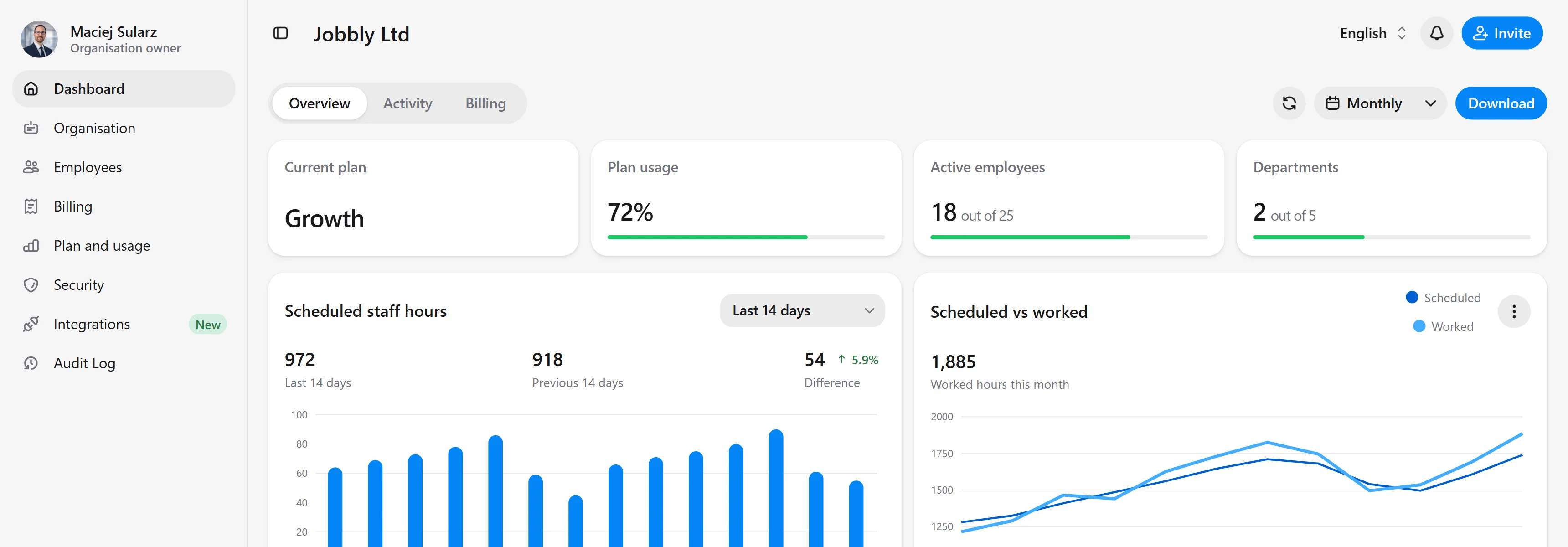Click the '2 out of 5' departments count
Screen dimensions: 1568x547
[1284, 213]
